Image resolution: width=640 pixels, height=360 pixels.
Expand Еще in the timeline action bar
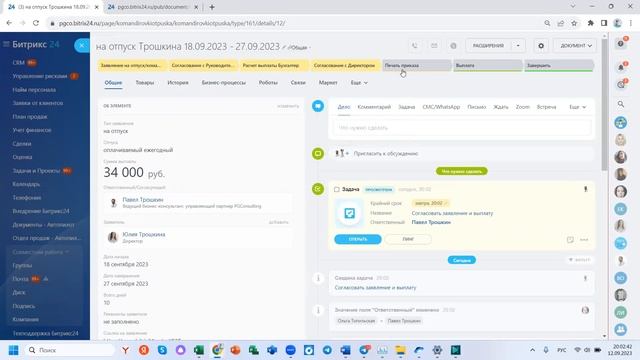578,107
